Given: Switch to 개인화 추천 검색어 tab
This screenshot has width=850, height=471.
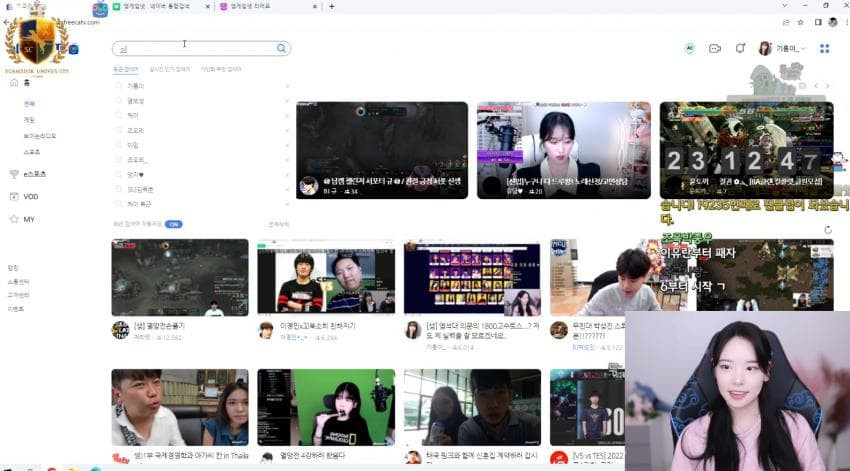Looking at the screenshot, I should click(x=221, y=69).
